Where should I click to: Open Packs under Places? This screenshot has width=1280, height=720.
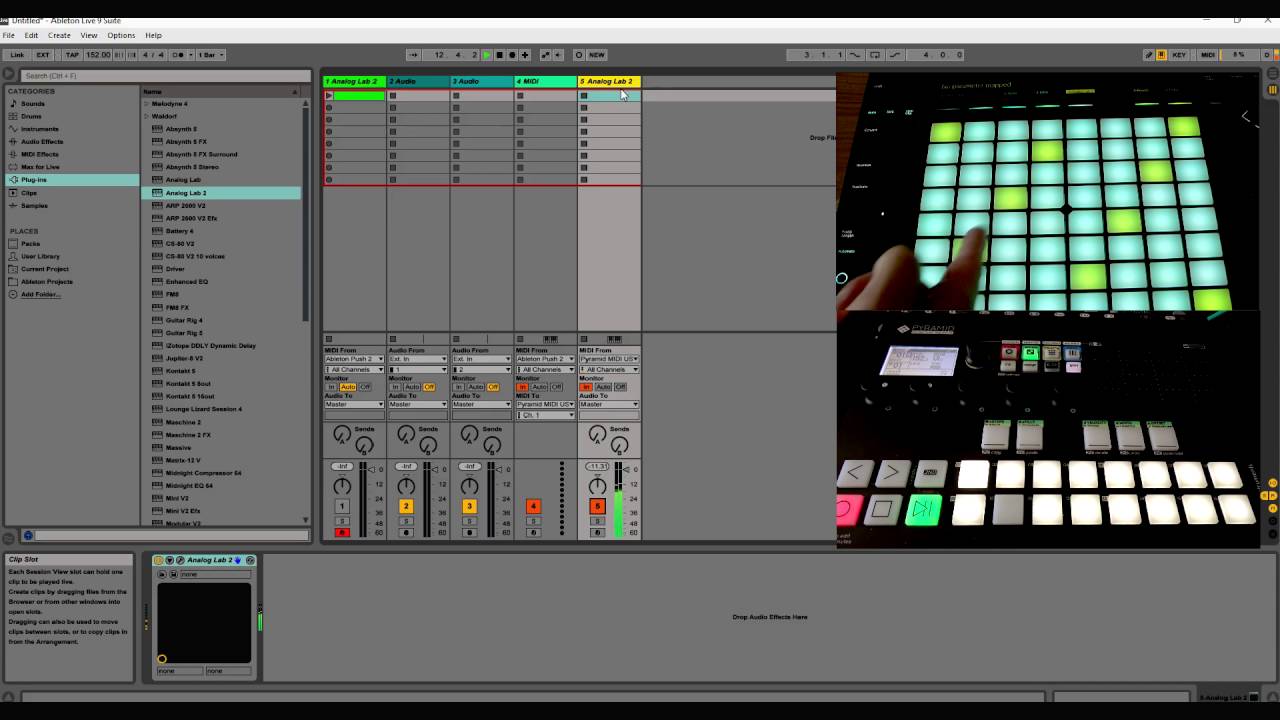click(x=30, y=244)
